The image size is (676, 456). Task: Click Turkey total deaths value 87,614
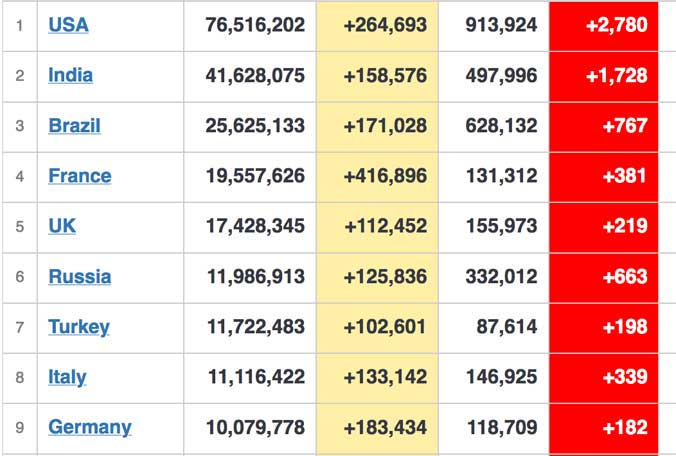[507, 327]
